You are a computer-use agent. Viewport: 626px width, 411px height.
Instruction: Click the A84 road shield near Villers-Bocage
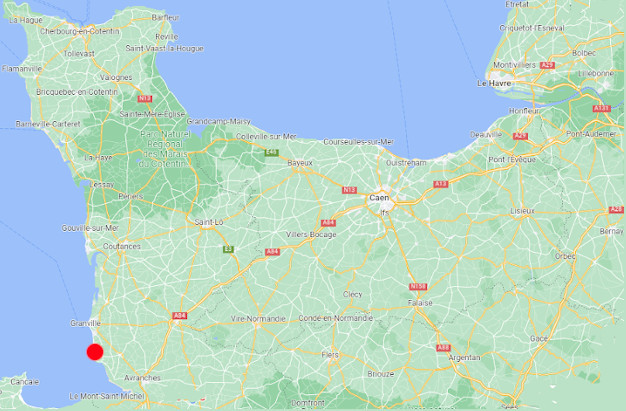(x=328, y=223)
